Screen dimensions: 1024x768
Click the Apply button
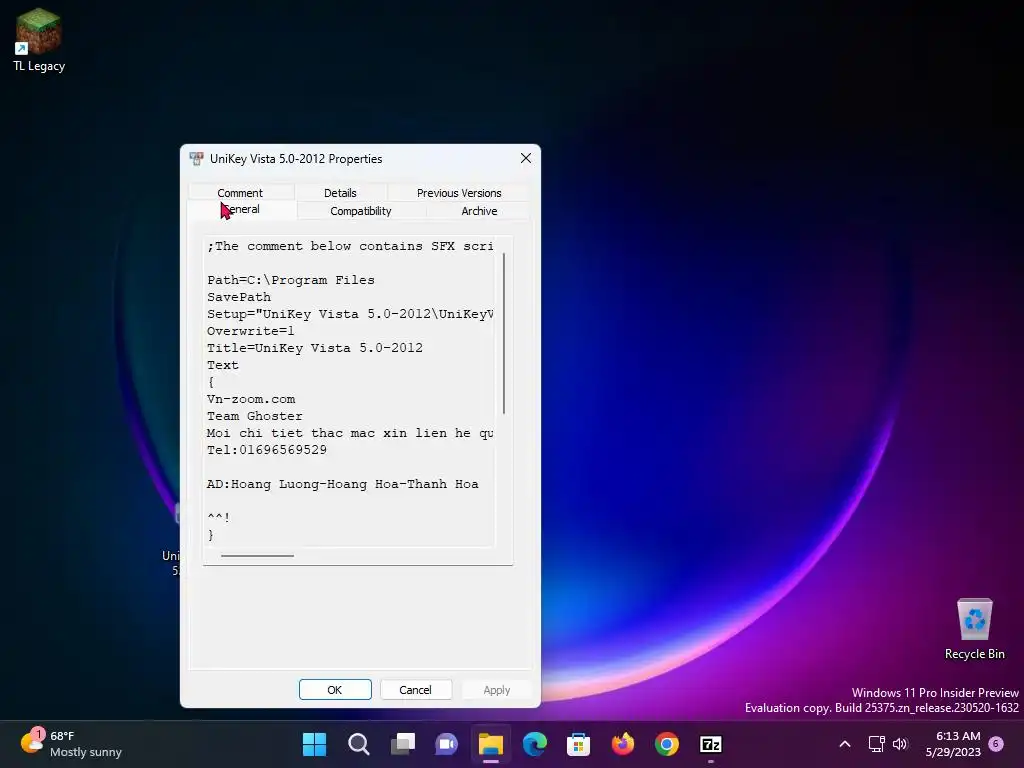(x=496, y=690)
